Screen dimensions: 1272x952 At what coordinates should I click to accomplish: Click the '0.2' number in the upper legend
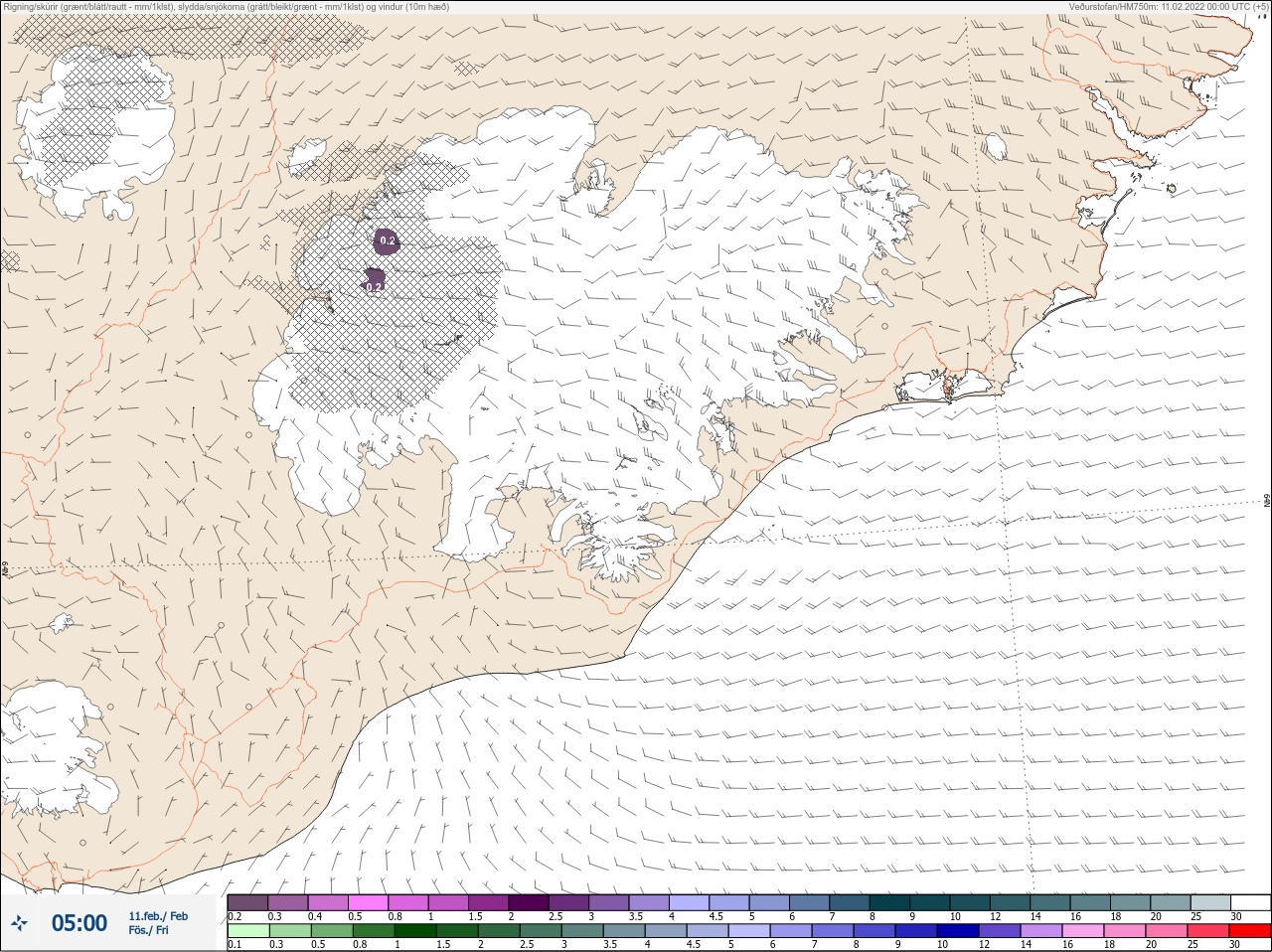pos(235,916)
